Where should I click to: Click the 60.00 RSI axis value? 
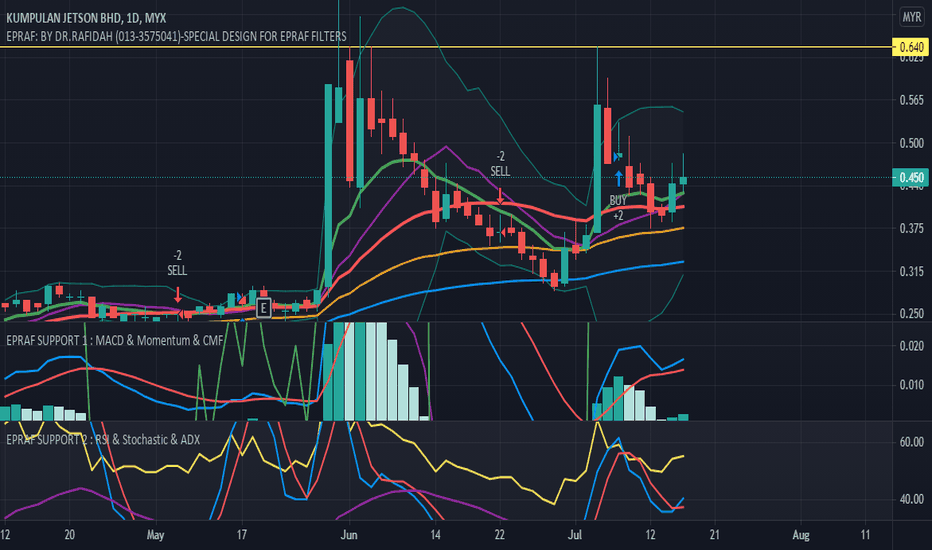(912, 442)
